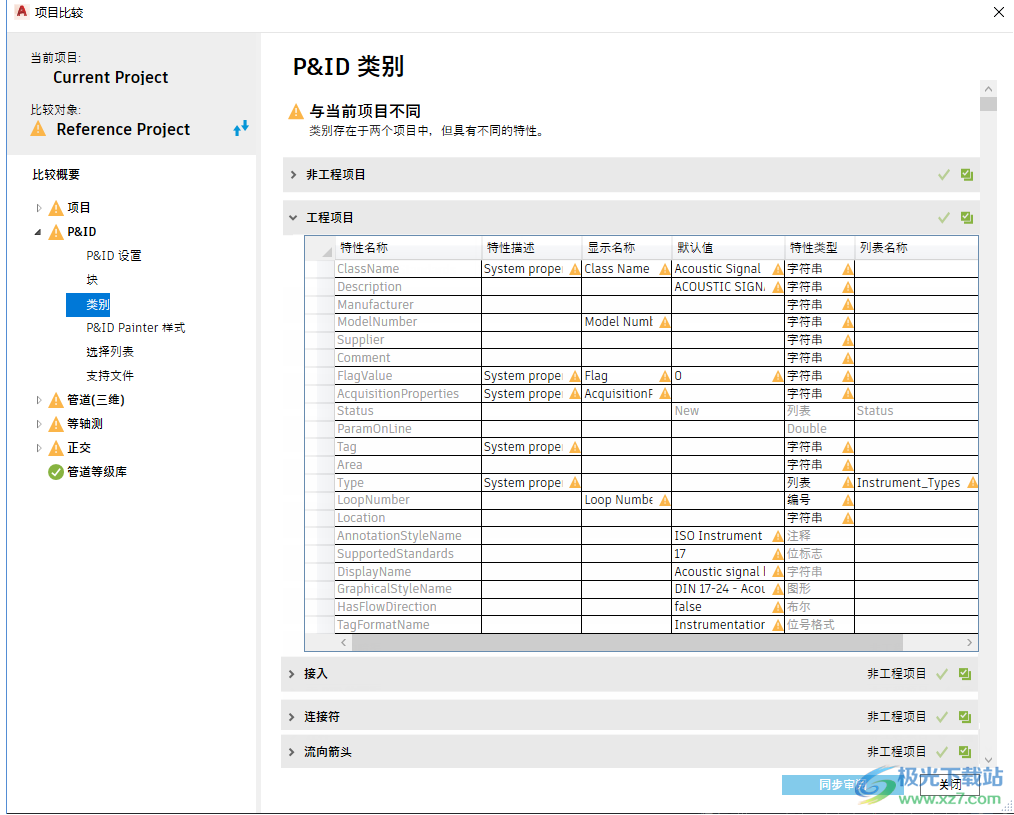Click green checkmark in 工程项目 header
Screen dimensions: 1014x815
944,218
